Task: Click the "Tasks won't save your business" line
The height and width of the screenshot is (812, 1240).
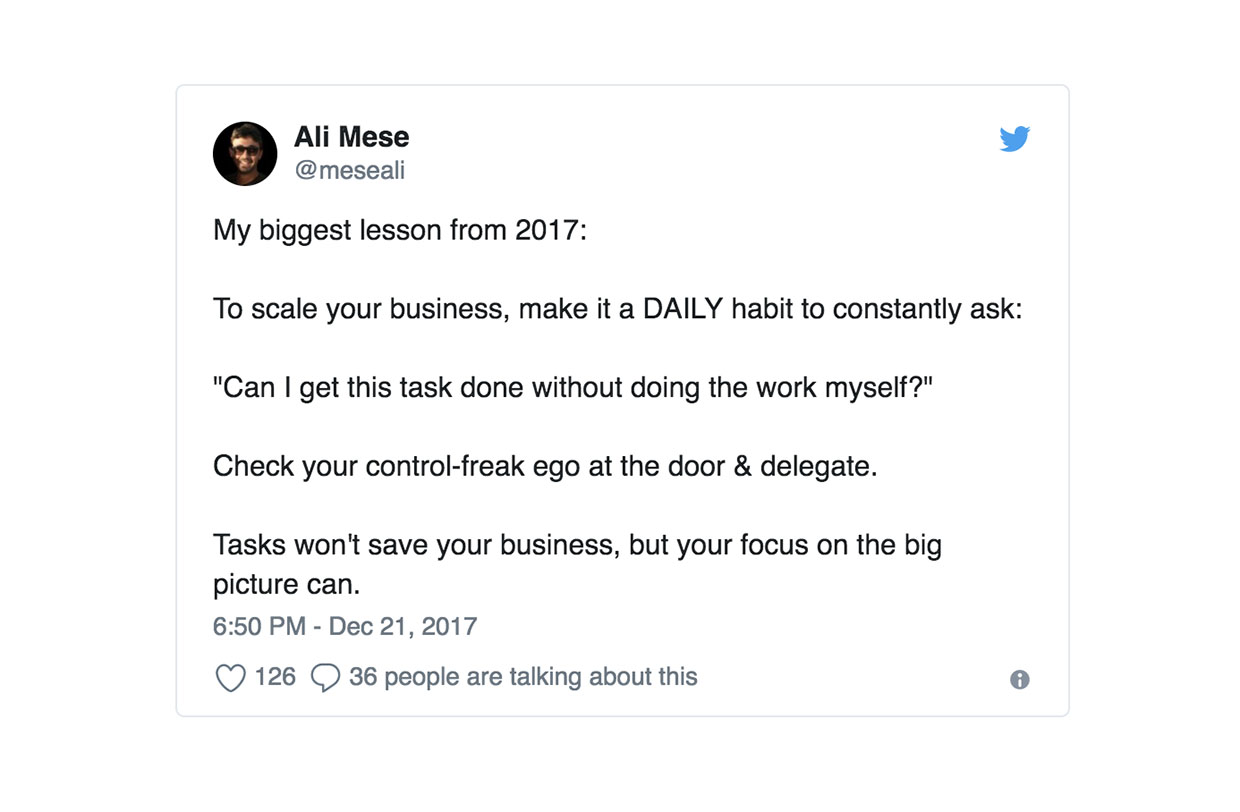Action: pos(577,546)
